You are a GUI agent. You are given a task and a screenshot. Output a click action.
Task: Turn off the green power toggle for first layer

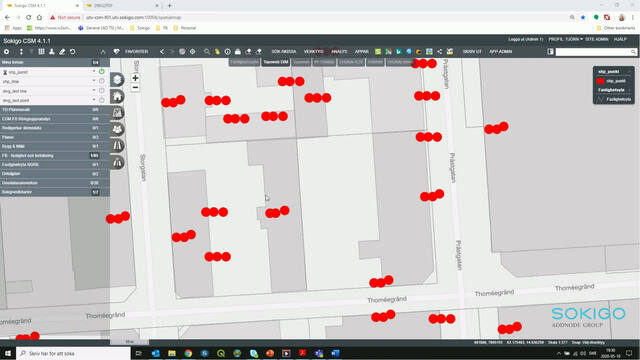click(x=102, y=71)
